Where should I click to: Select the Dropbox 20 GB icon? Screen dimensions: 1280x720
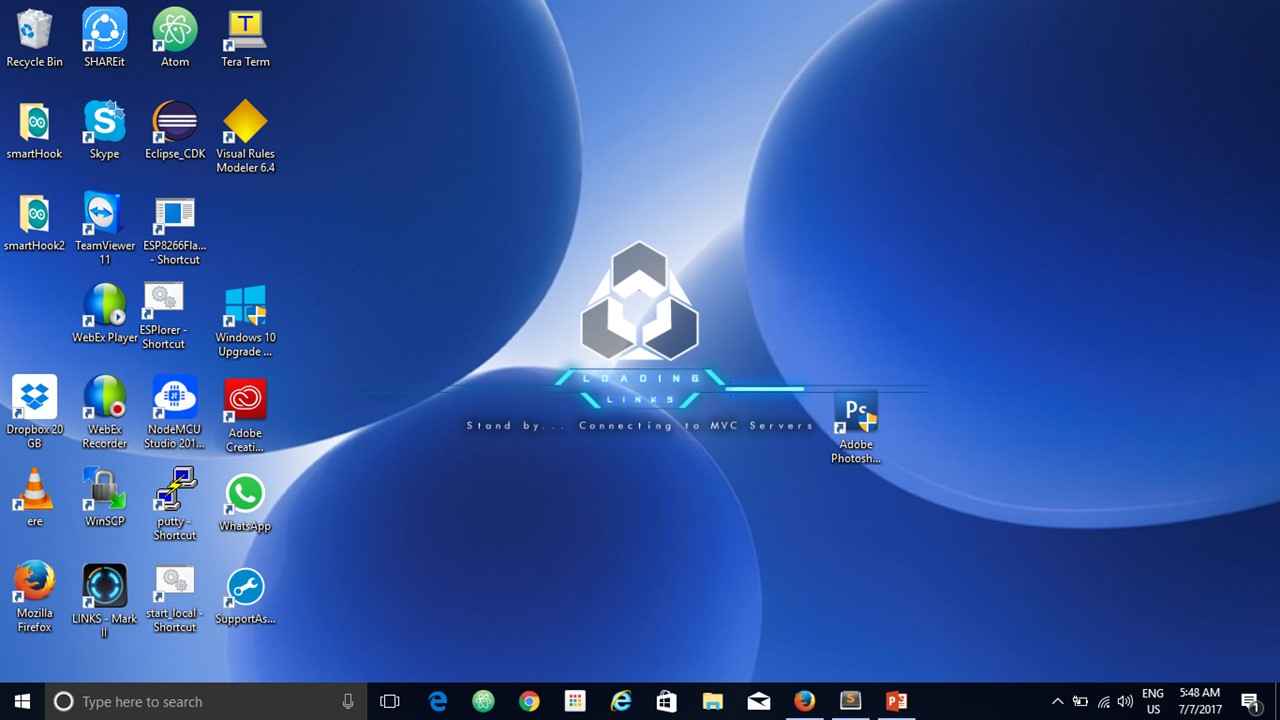tap(34, 412)
